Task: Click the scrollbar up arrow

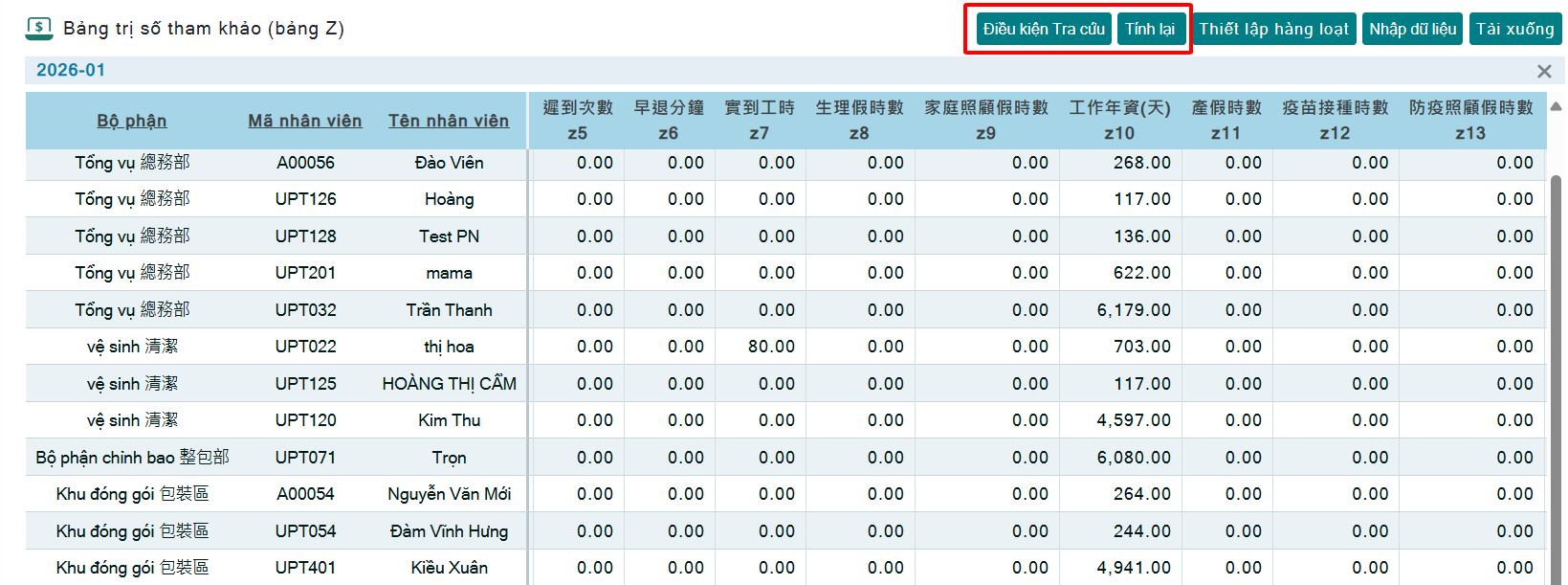Action: pos(1556,106)
